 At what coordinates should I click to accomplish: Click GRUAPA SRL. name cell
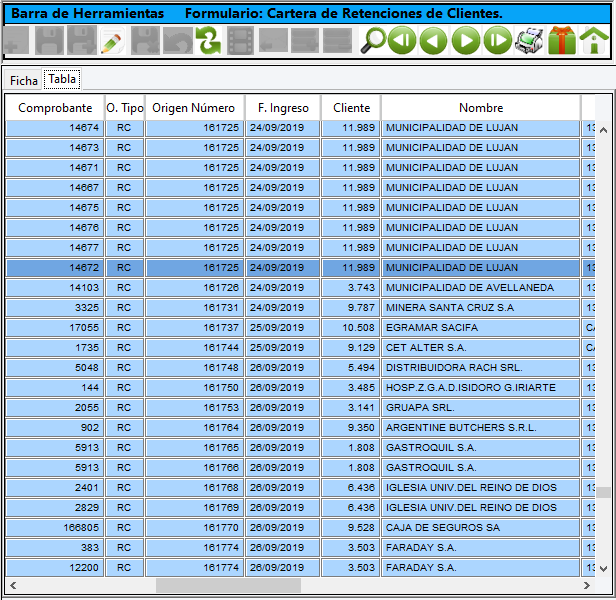pyautogui.click(x=480, y=408)
